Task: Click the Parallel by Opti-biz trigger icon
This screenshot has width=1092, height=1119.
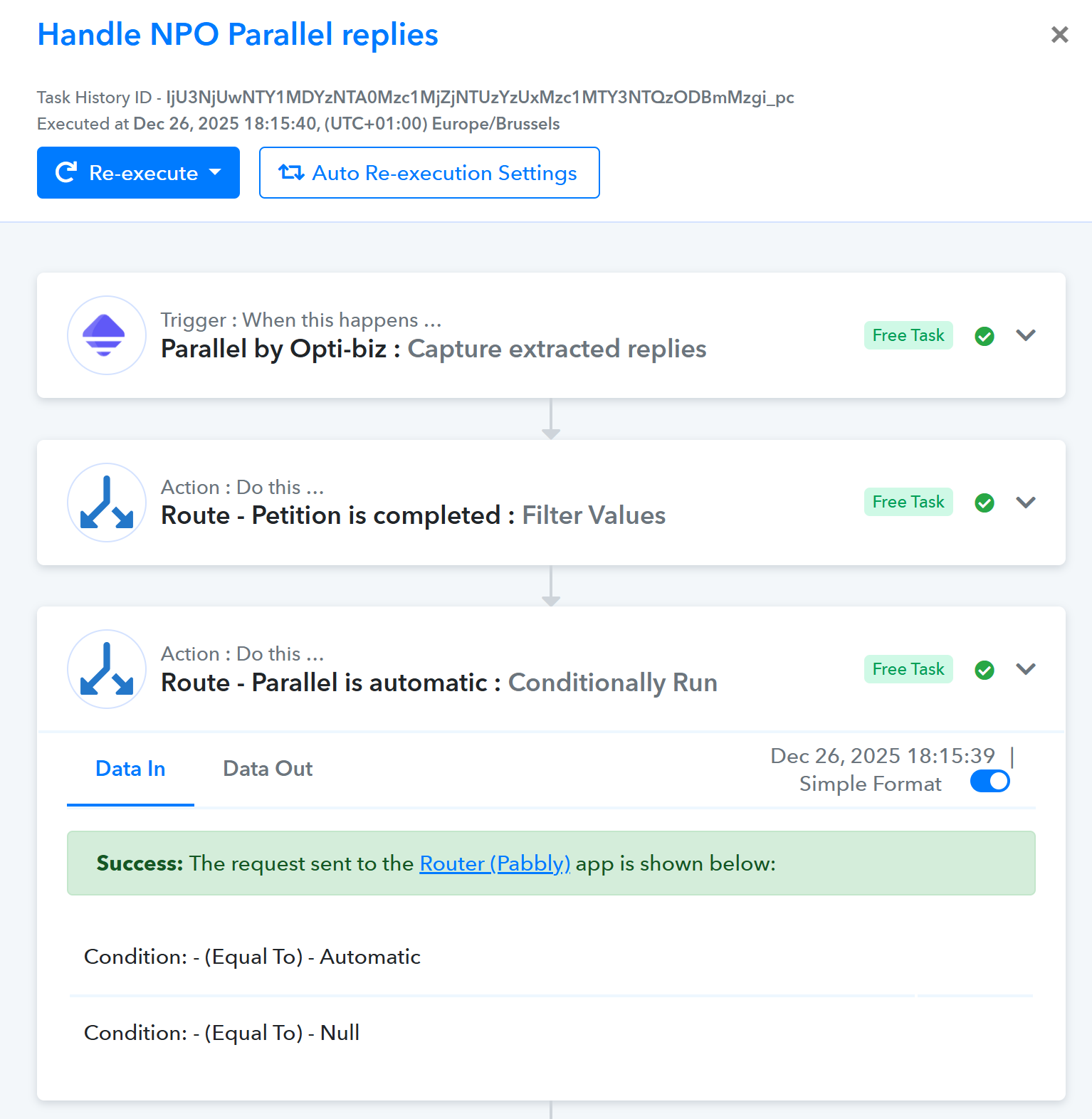Action: (x=107, y=335)
